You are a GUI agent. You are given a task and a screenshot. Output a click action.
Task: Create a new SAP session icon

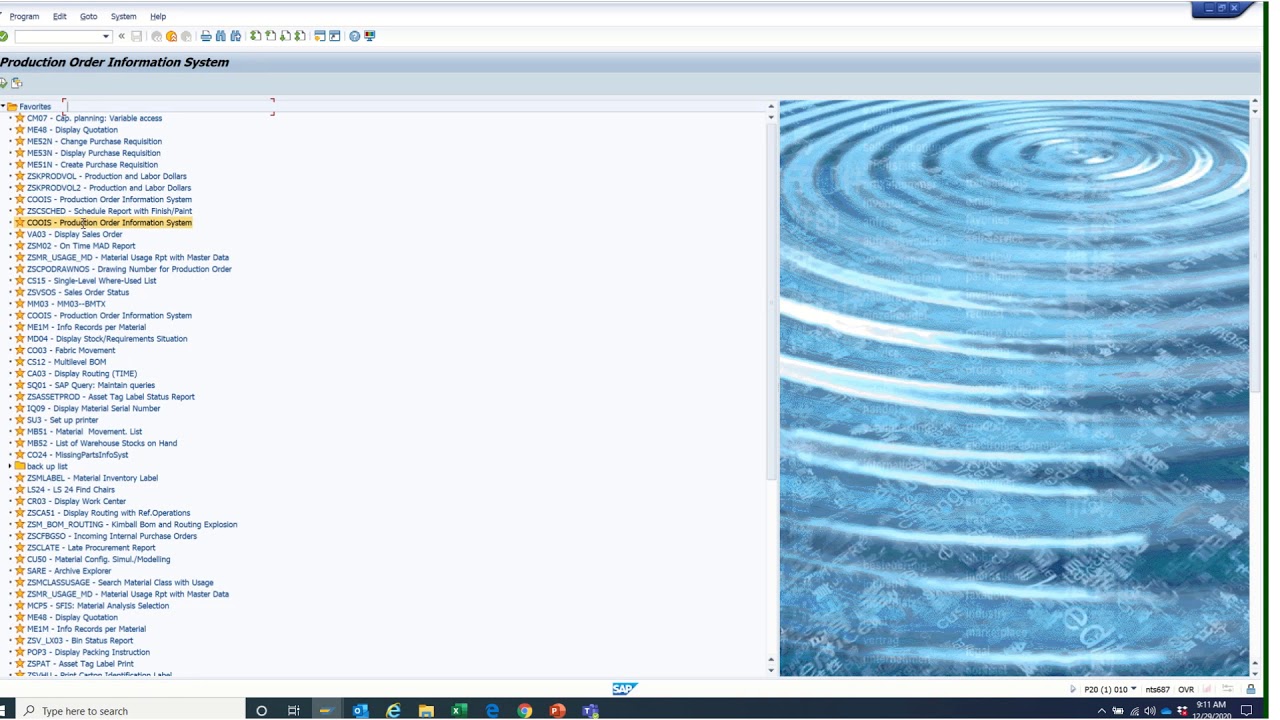pos(320,36)
